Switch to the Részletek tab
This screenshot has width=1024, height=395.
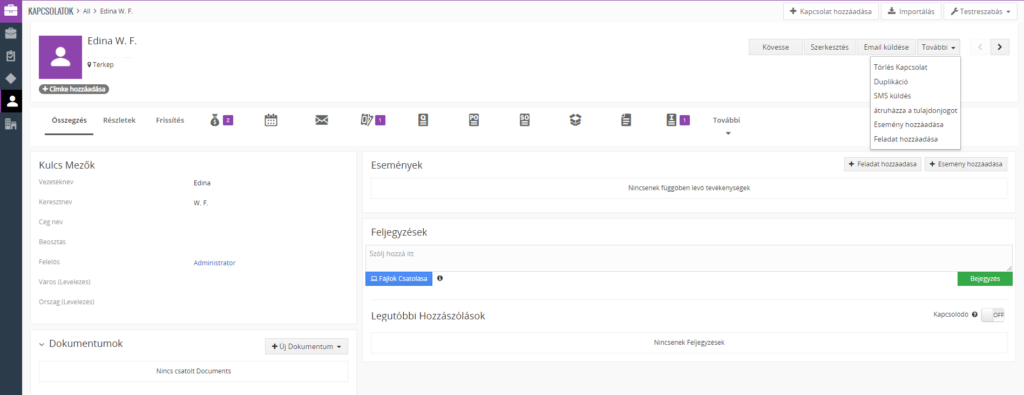[x=120, y=120]
